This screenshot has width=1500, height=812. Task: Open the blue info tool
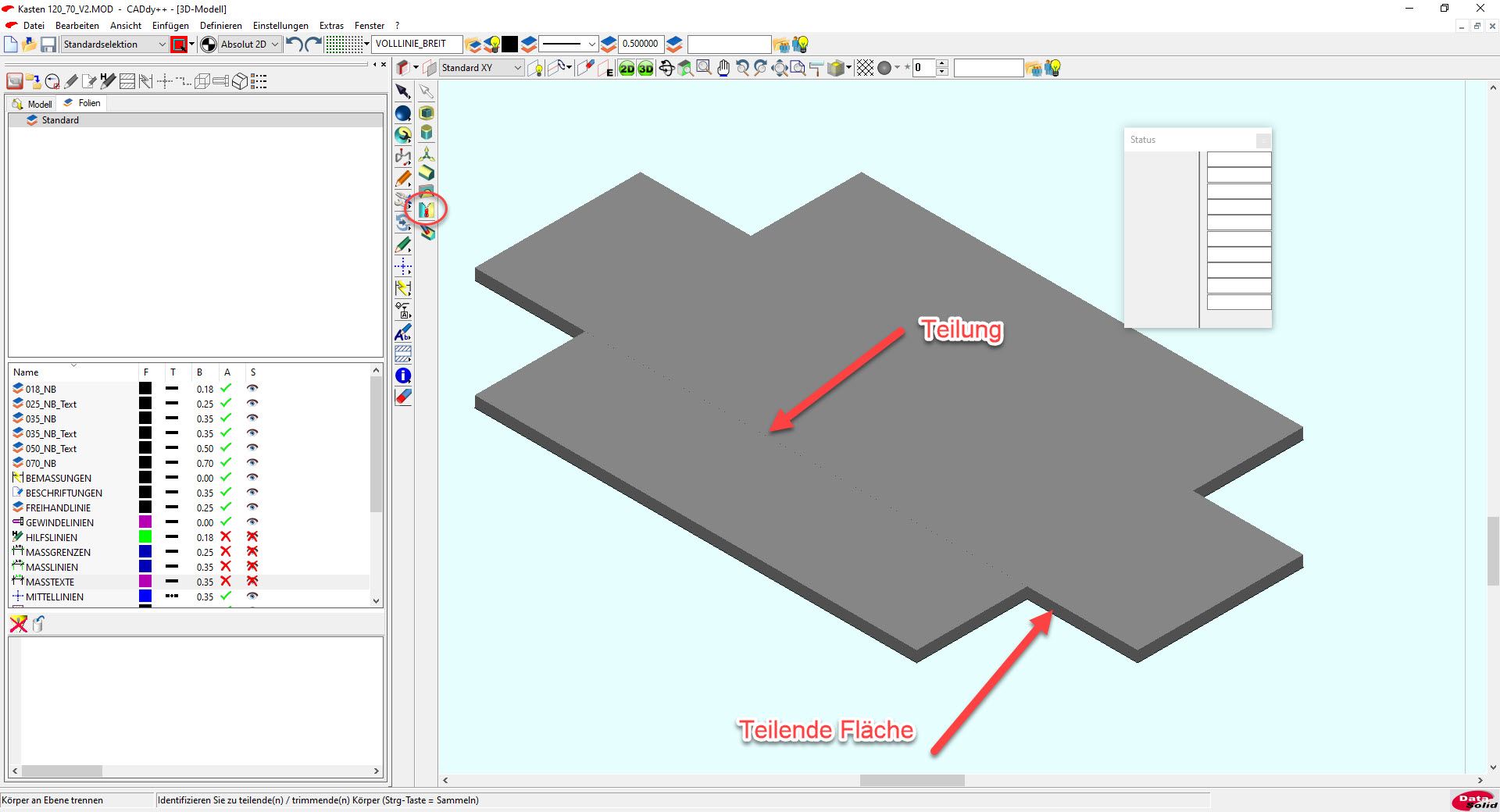pos(403,376)
